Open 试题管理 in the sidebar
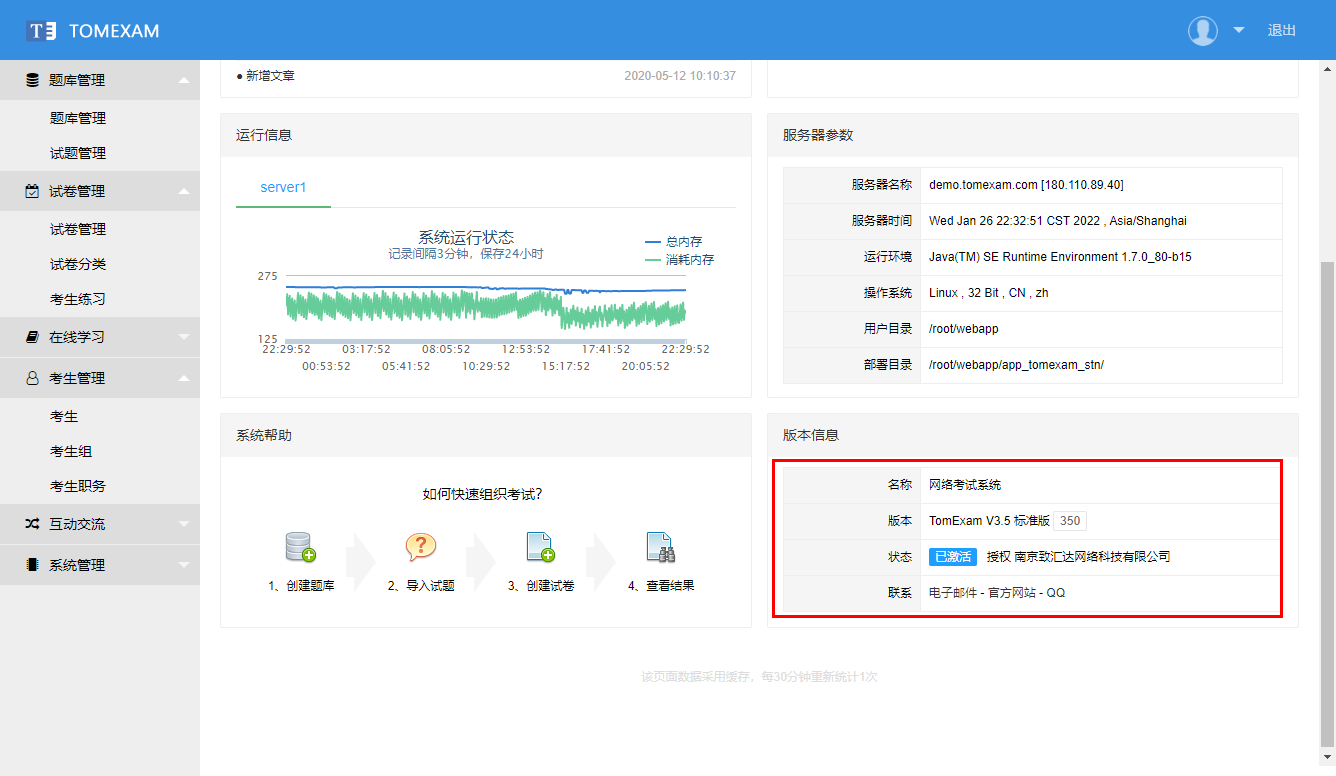Viewport: 1336px width, 776px height. pyautogui.click(x=78, y=153)
